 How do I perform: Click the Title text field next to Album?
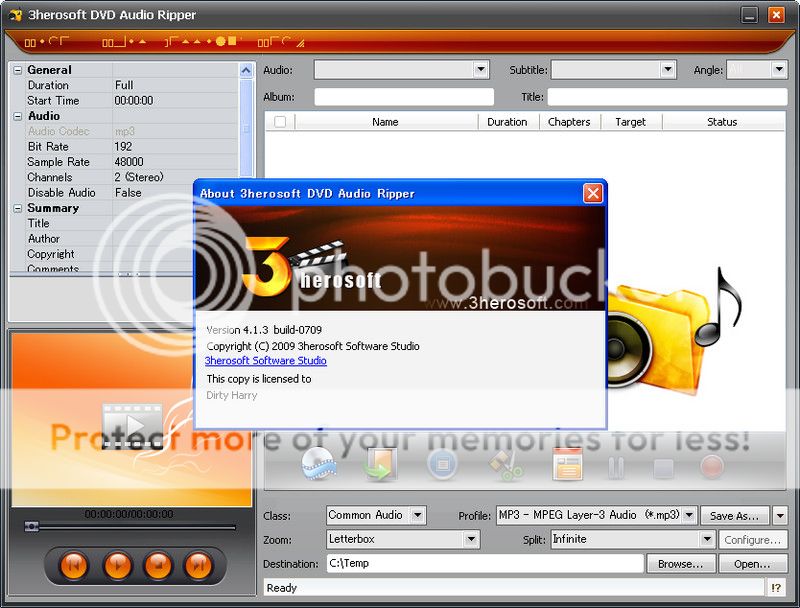coord(667,97)
